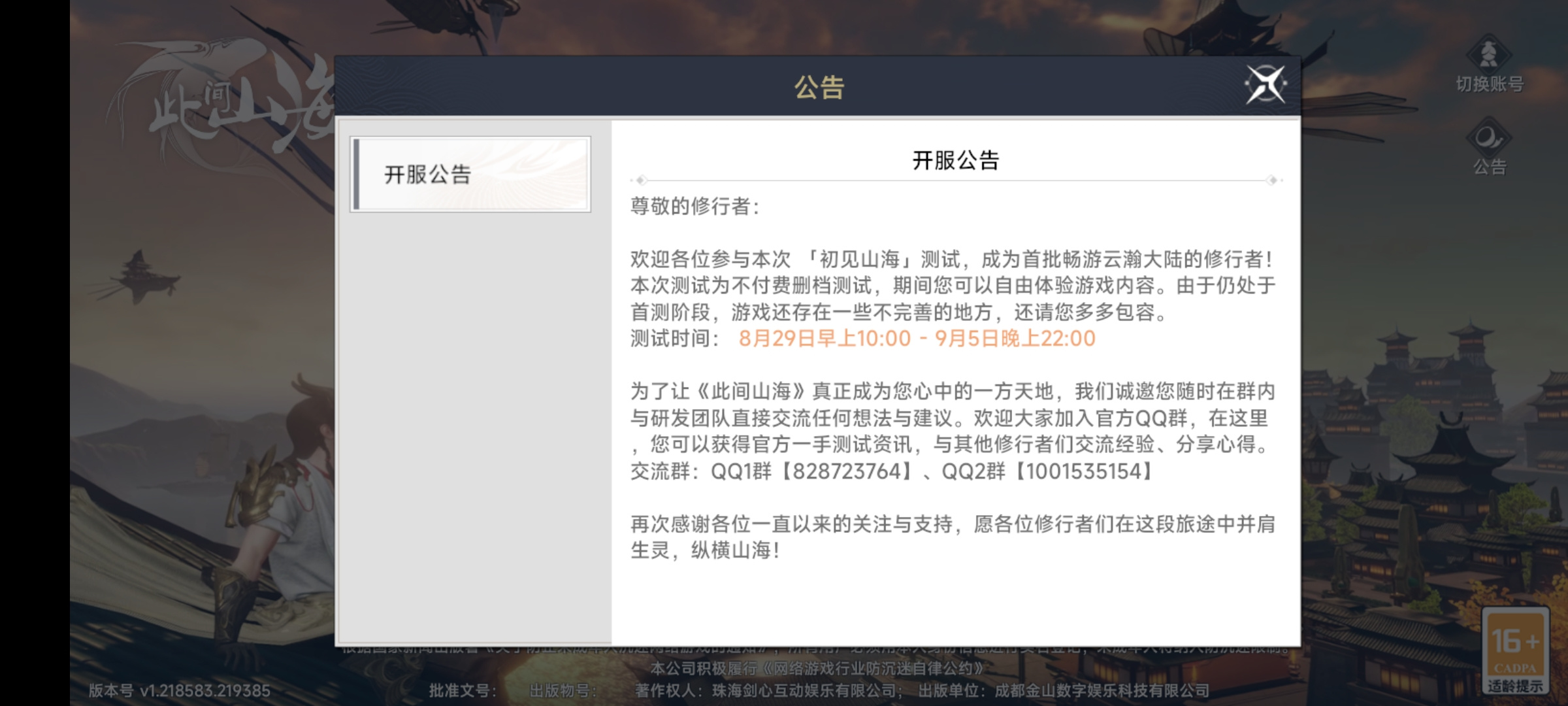This screenshot has width=1568, height=706.
Task: Click the QQ2群 number 1001535154
Action: (x=1083, y=471)
